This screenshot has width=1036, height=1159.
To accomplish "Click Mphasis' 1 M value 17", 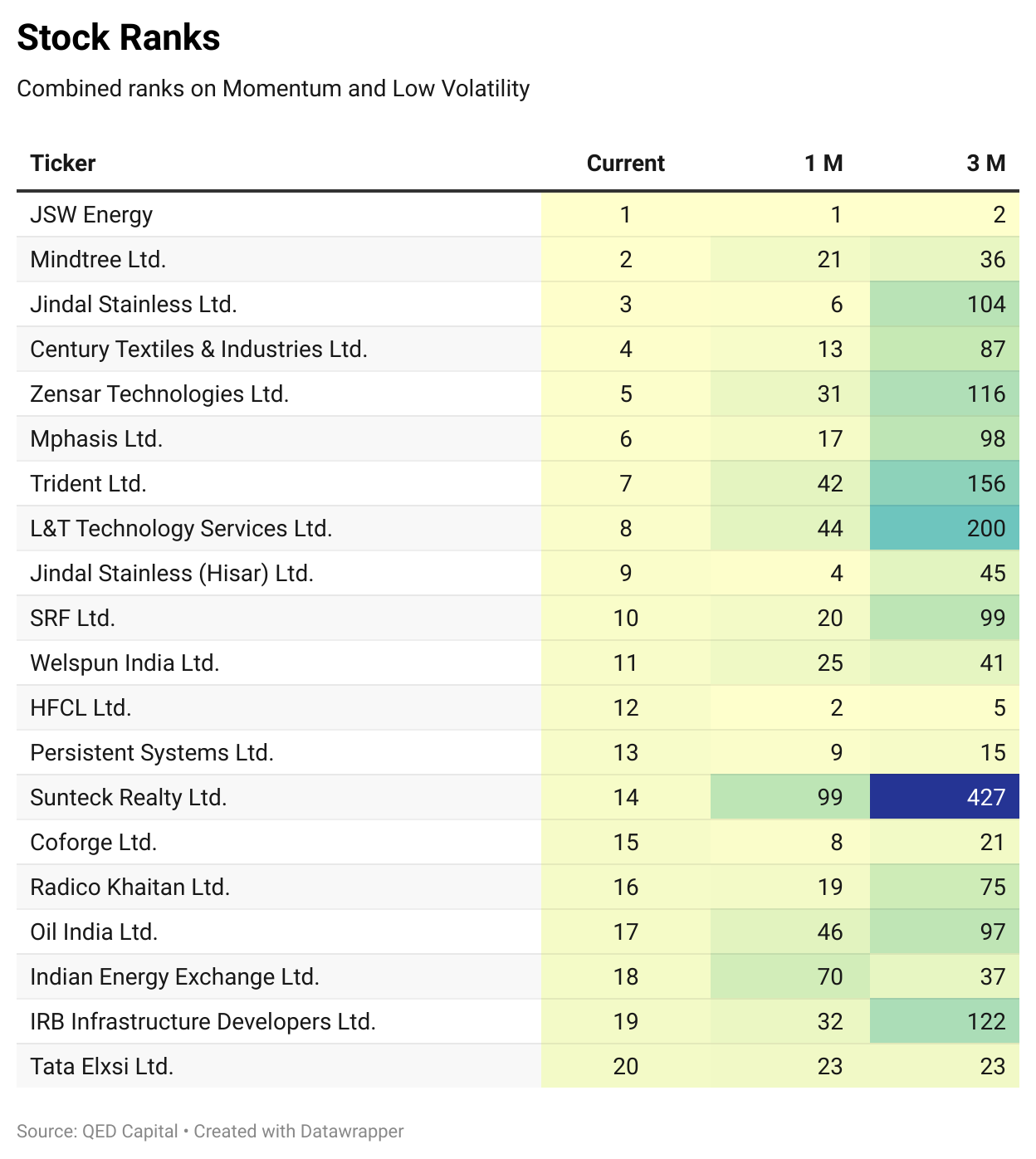I will 830,438.
